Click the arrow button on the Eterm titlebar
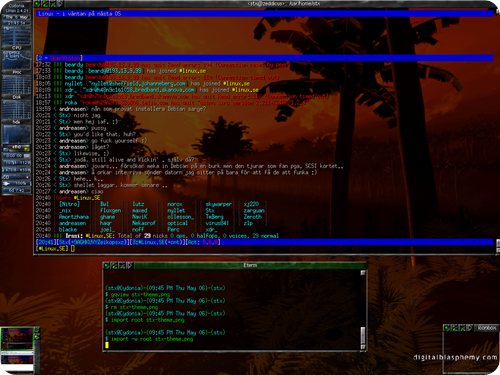 (129, 265)
